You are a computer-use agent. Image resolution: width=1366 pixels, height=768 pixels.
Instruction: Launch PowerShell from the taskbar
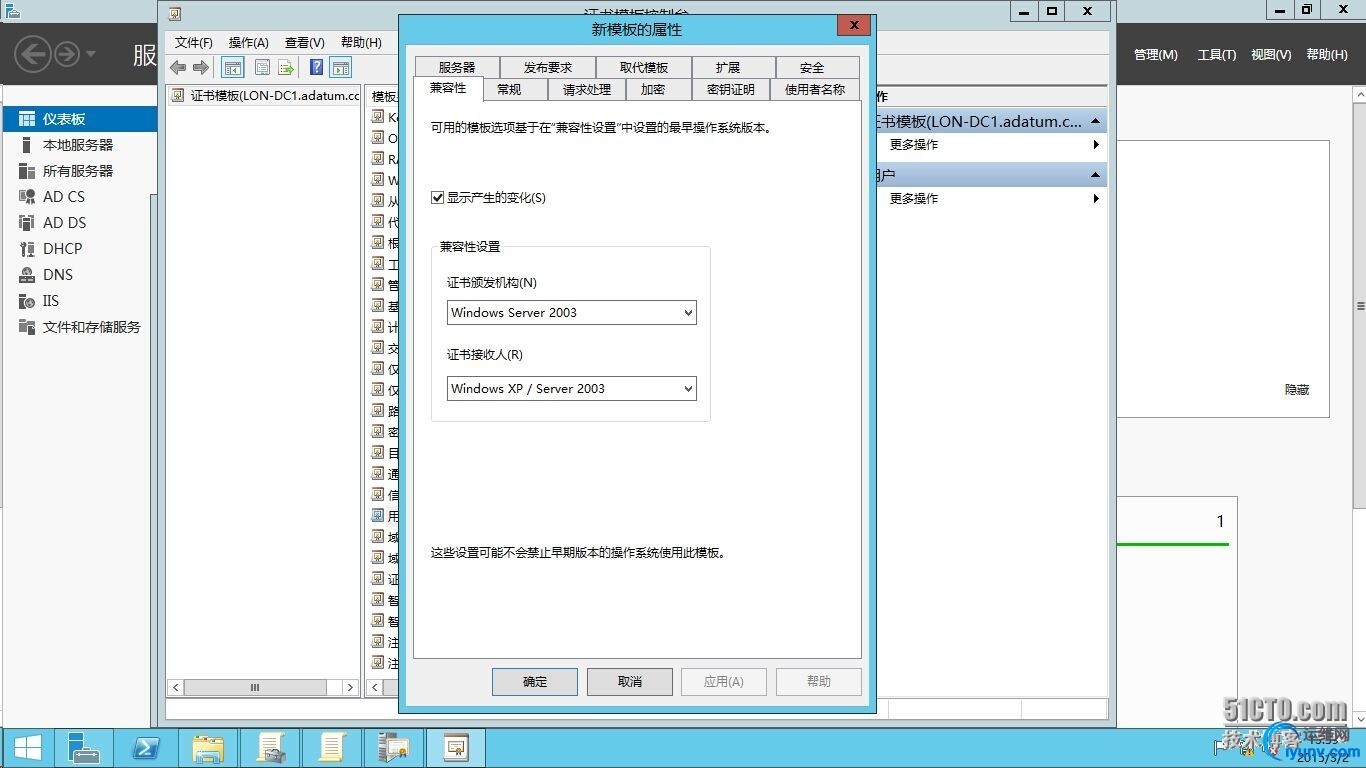[146, 748]
